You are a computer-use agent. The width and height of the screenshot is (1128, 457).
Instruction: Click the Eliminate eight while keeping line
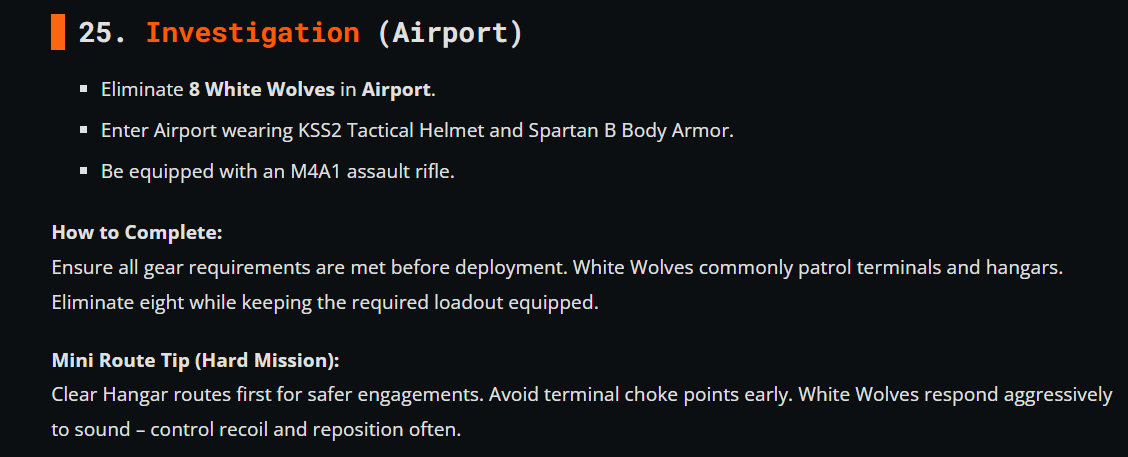click(x=324, y=302)
